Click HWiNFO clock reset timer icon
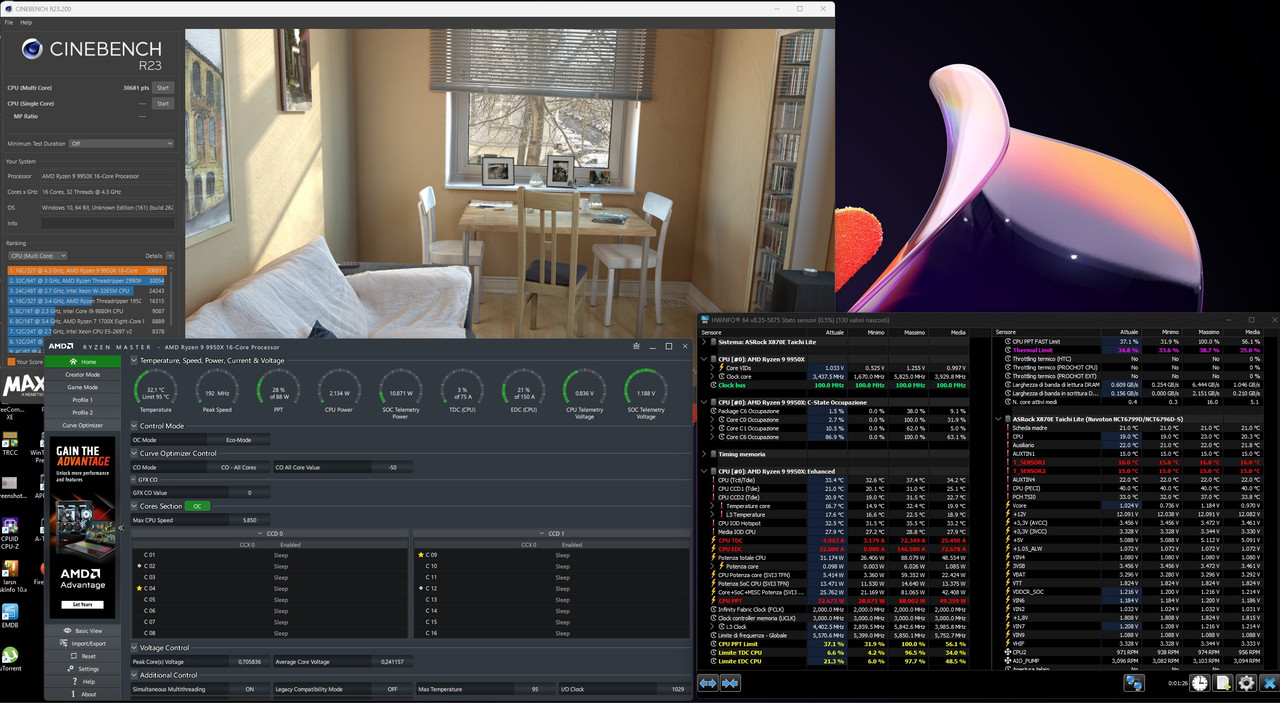This screenshot has width=1280, height=703. (1198, 683)
